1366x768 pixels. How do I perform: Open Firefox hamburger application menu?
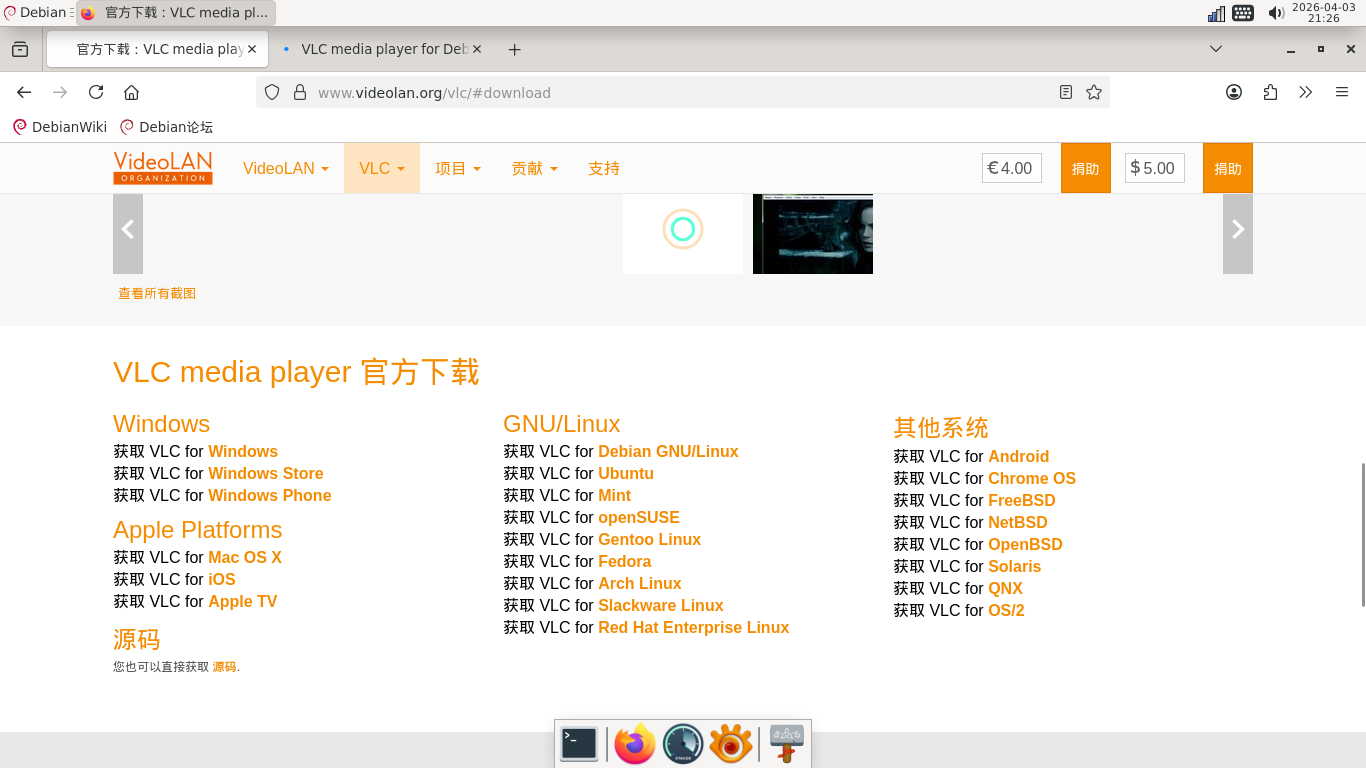[x=1342, y=92]
